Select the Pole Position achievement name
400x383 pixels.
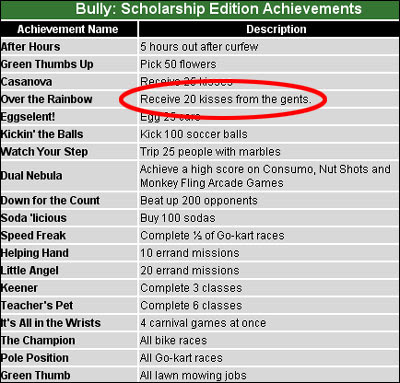35,358
